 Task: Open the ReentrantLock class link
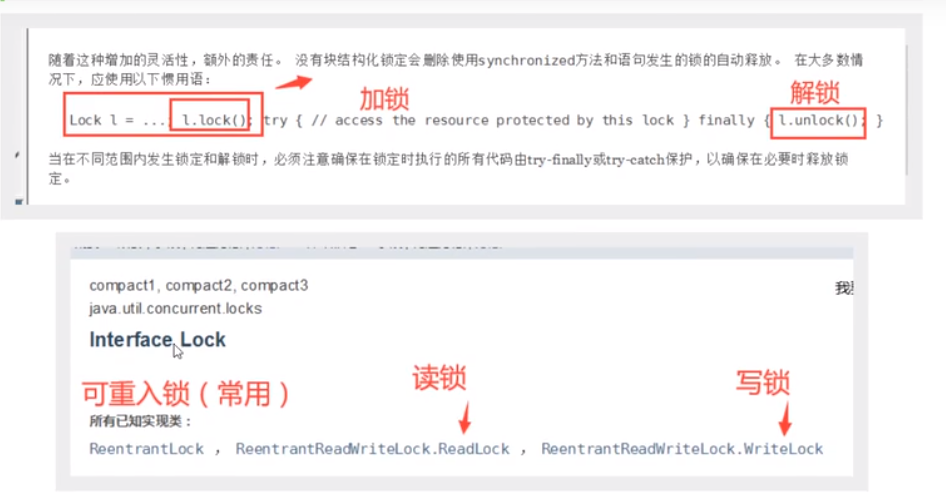147,449
